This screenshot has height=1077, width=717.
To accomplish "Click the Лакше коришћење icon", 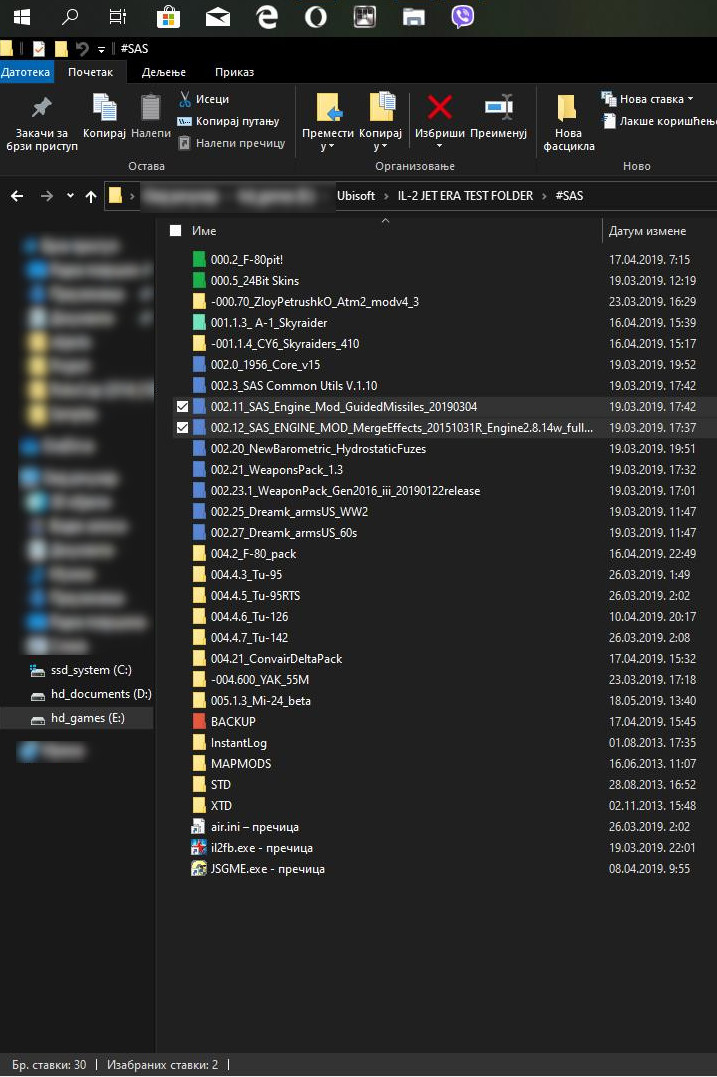I will tap(608, 121).
